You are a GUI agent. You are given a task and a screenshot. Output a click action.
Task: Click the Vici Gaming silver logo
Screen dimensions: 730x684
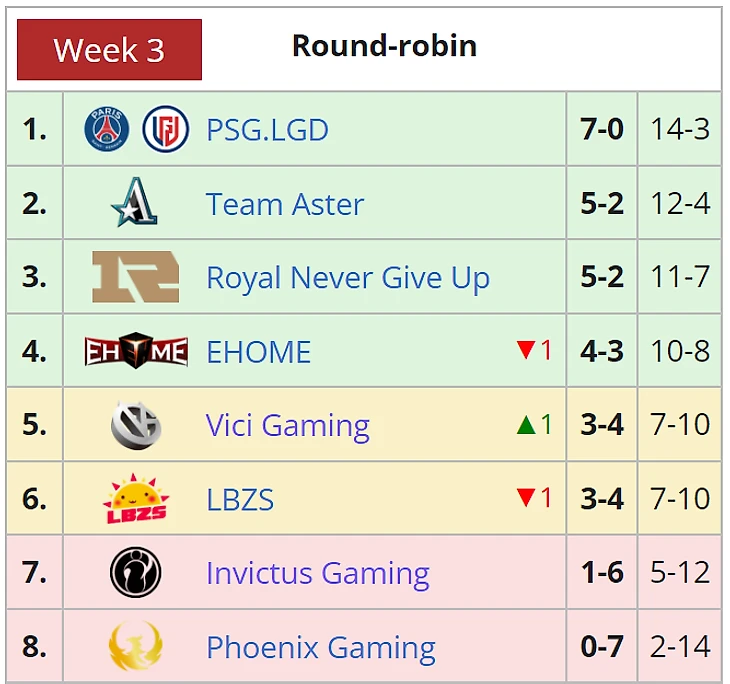[x=136, y=425]
